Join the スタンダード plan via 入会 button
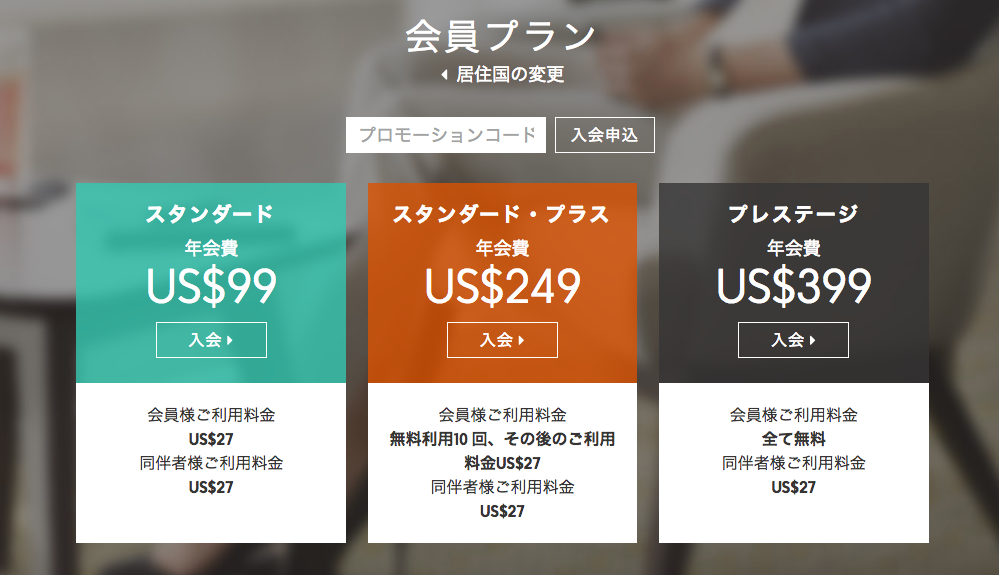The height and width of the screenshot is (575, 999). point(212,340)
